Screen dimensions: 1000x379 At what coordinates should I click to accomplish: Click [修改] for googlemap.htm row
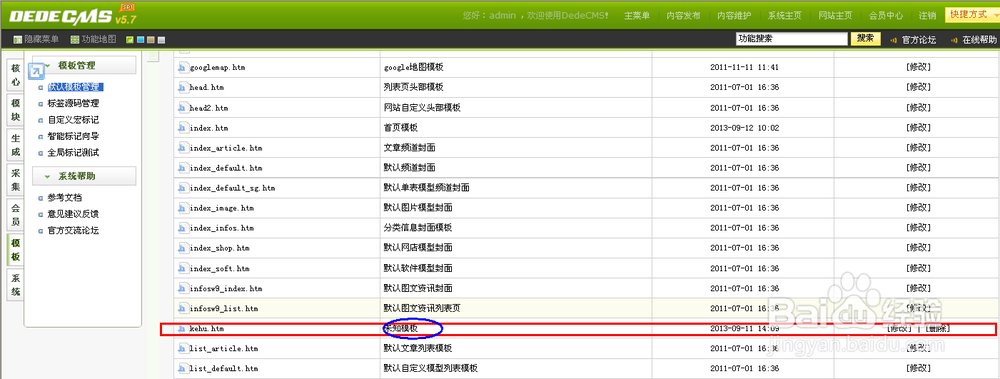pyautogui.click(x=918, y=67)
